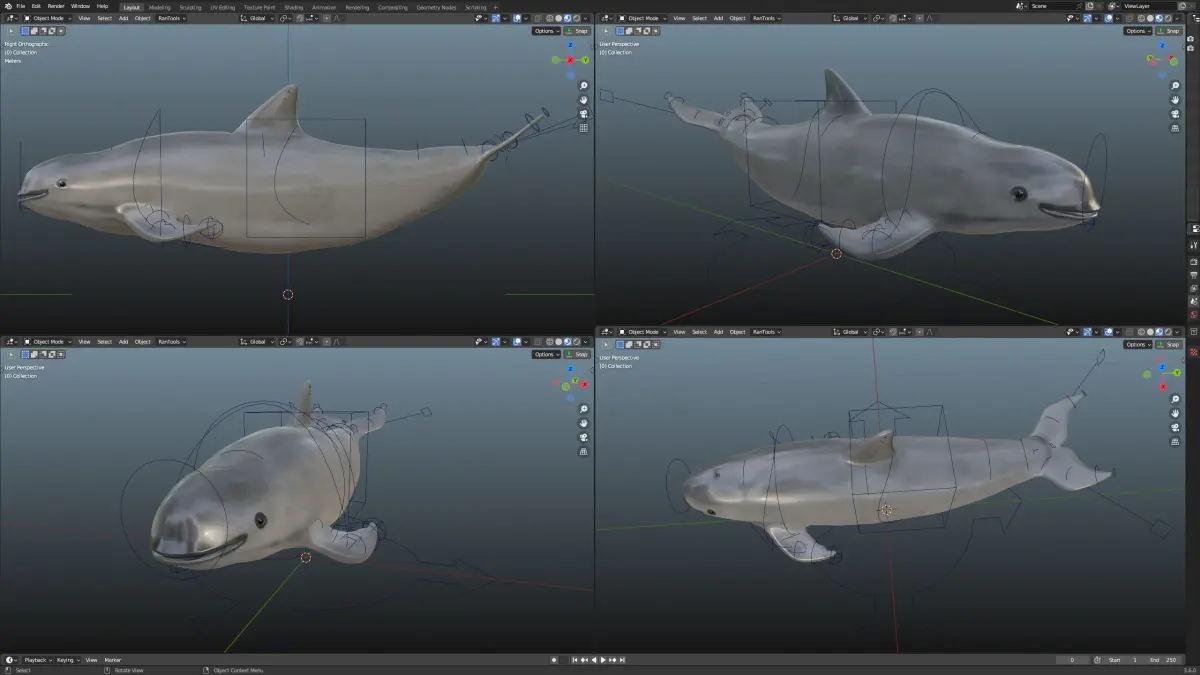Click the Snap button in top-left viewport
The image size is (1200, 675).
(x=577, y=31)
